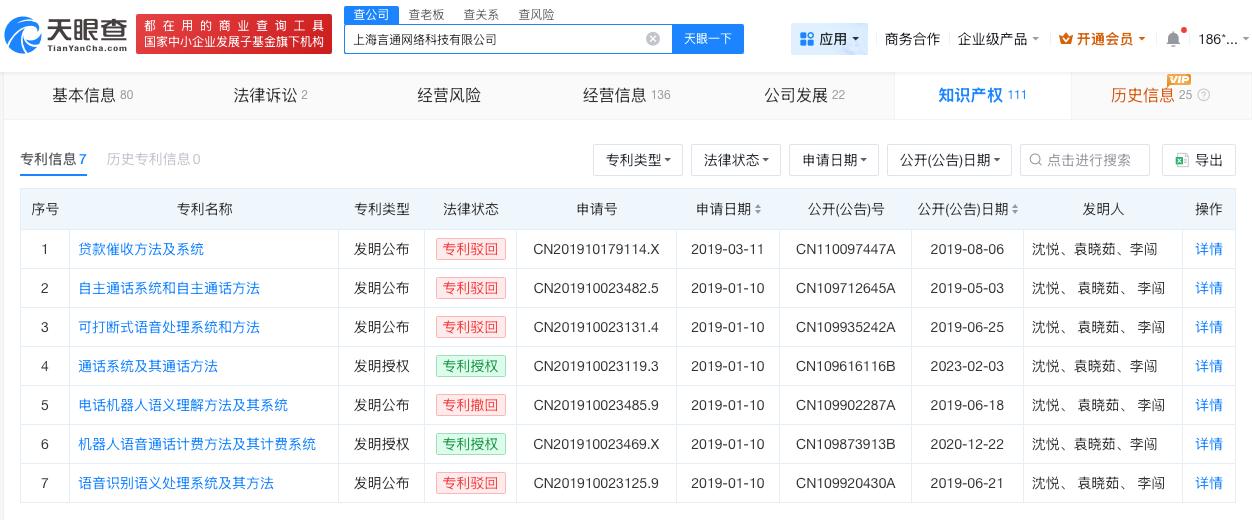The height and width of the screenshot is (520, 1252).
Task: Click 详情 for 电话机器人语义理解方法及其系统
Action: [1209, 405]
